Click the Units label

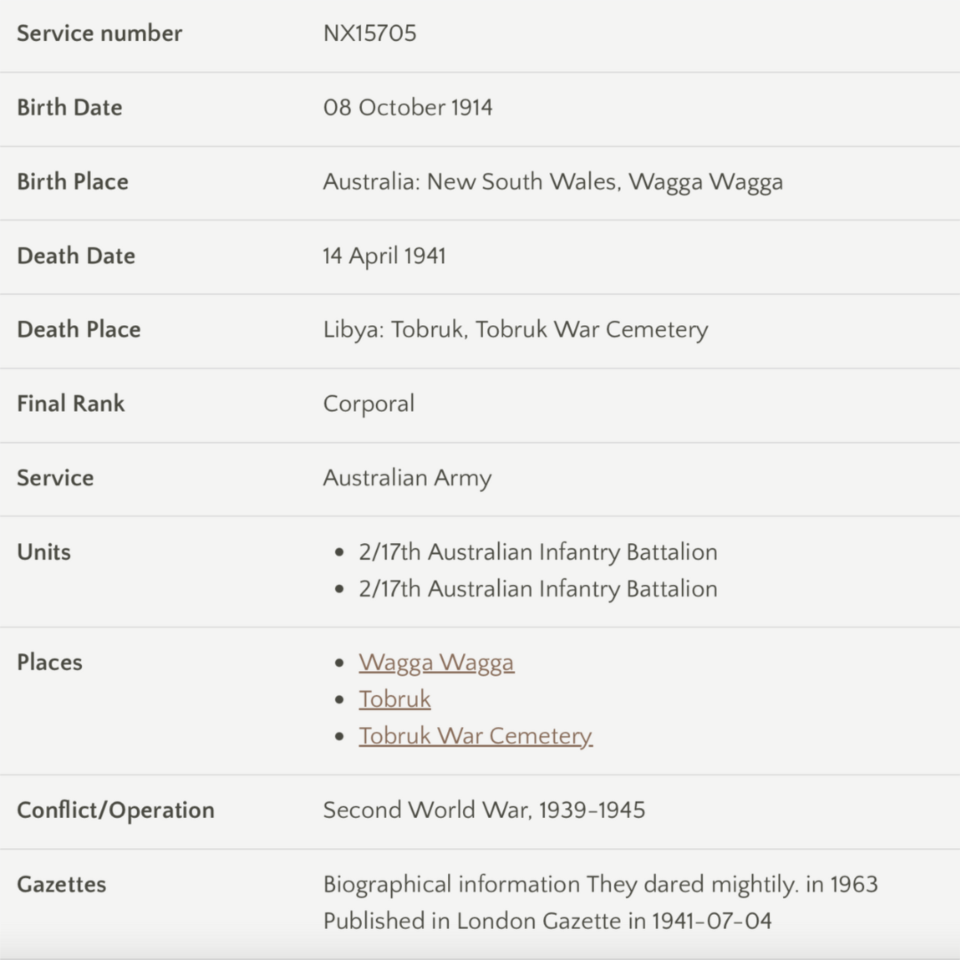pyautogui.click(x=43, y=552)
